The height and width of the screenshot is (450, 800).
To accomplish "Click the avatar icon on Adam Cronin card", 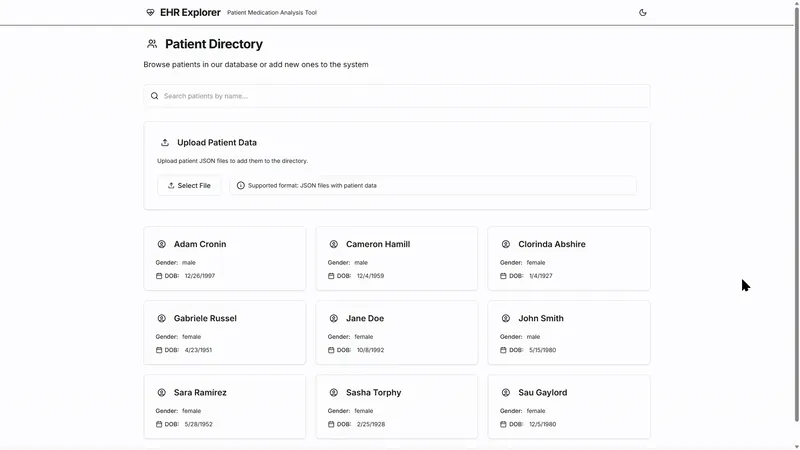I will point(162,244).
